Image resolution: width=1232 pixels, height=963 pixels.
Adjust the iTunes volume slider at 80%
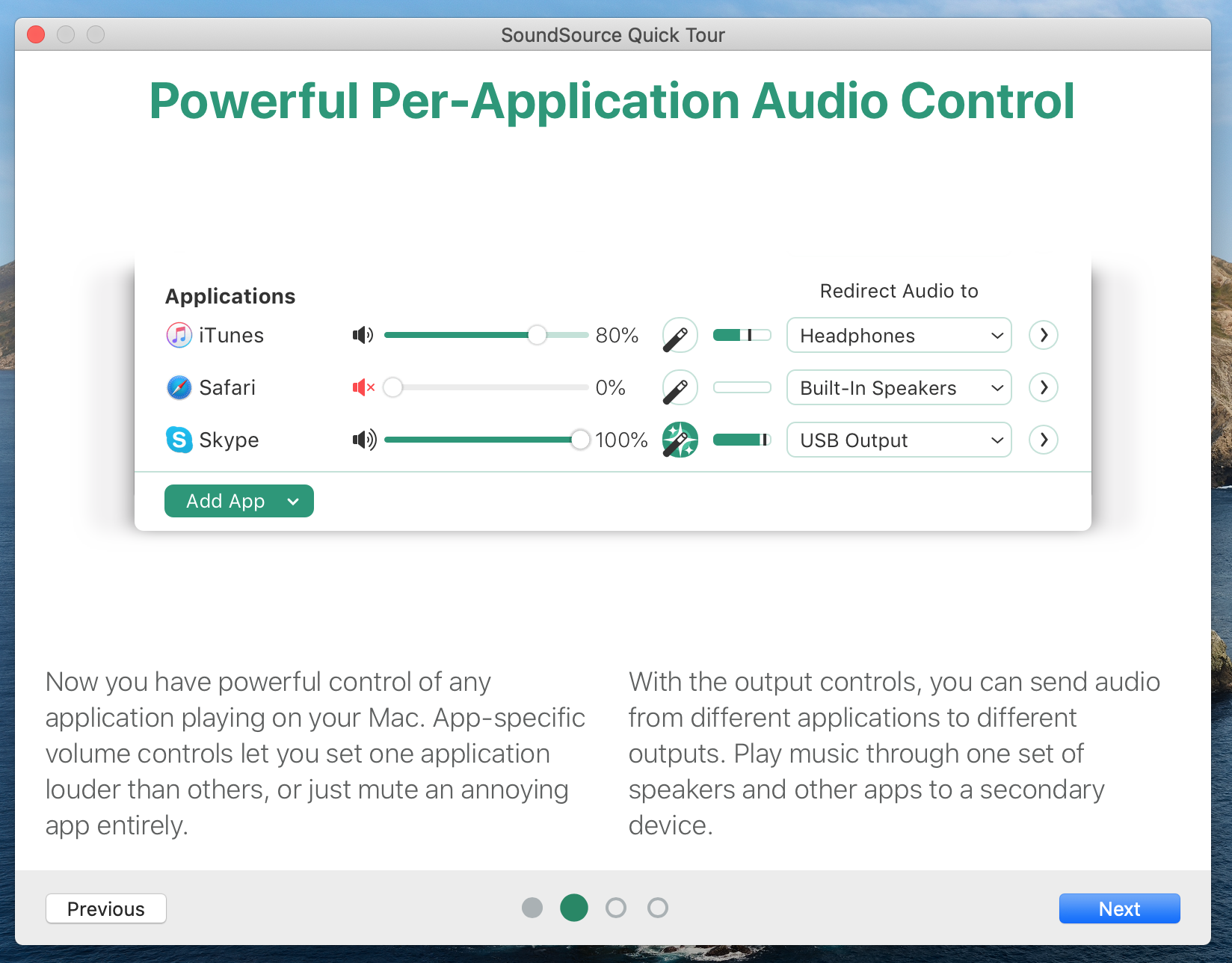click(x=487, y=335)
